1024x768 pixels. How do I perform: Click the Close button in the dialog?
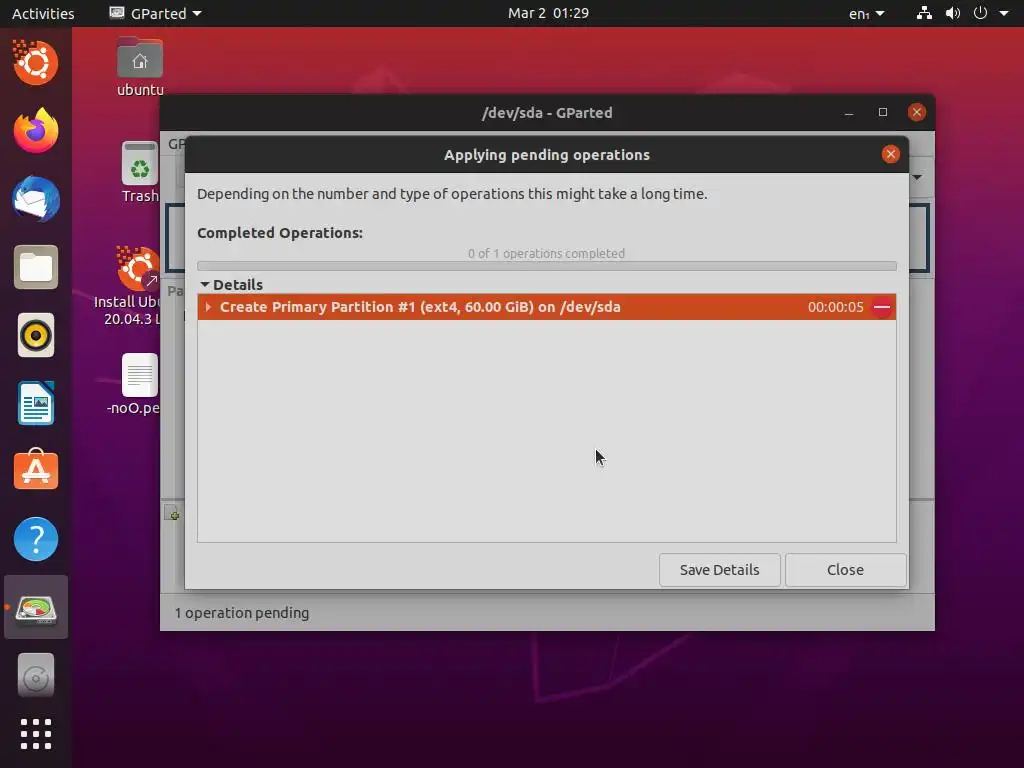846,570
